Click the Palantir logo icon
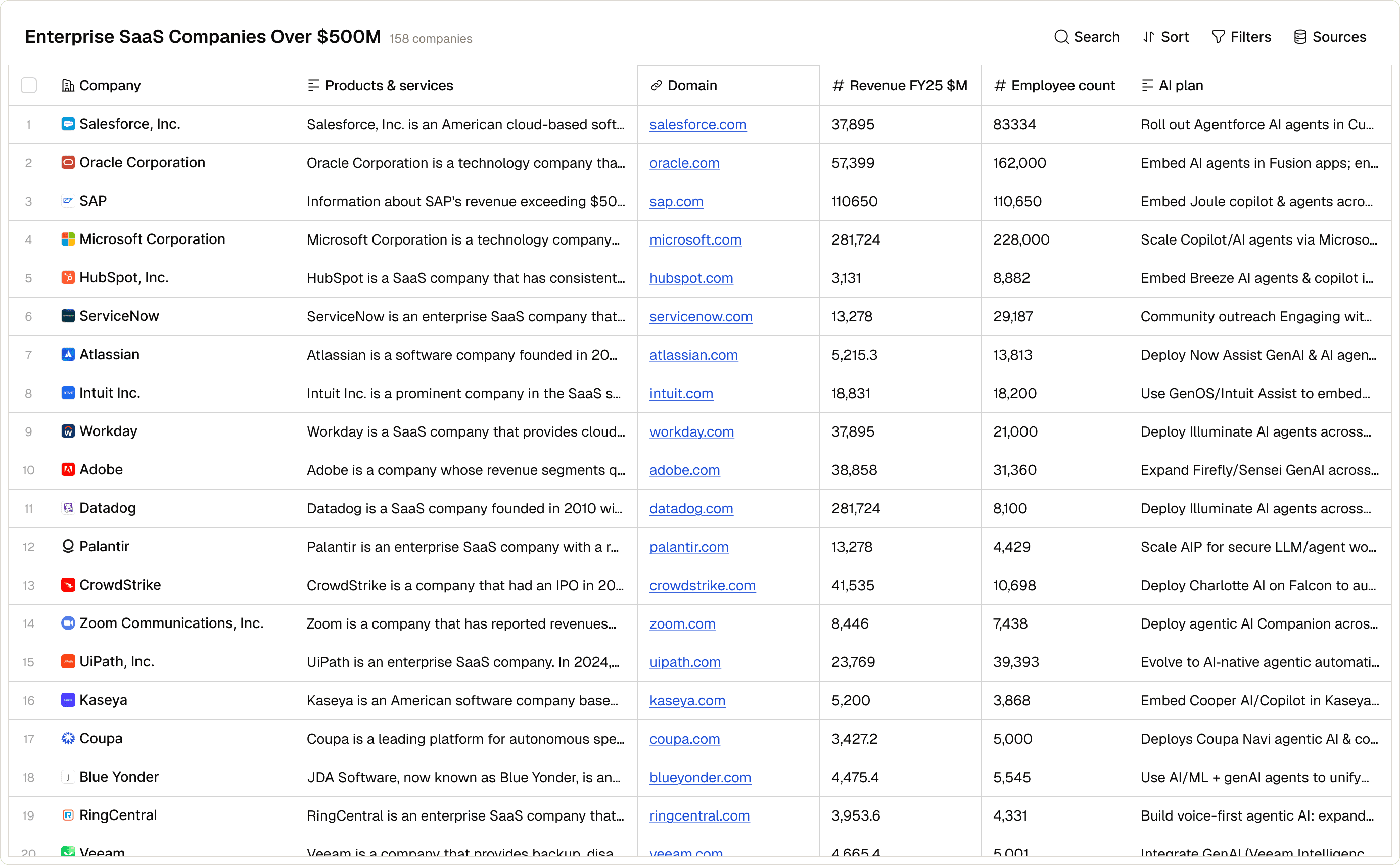This screenshot has width=1400, height=865. pos(68,546)
